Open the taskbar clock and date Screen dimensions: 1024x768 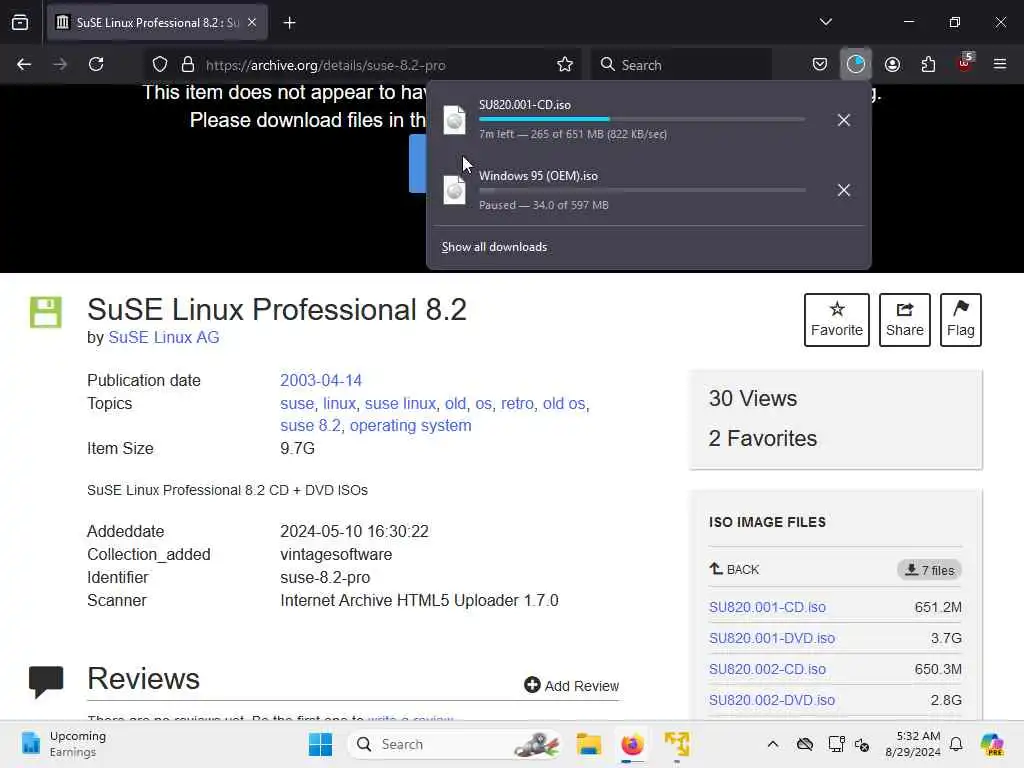point(912,744)
